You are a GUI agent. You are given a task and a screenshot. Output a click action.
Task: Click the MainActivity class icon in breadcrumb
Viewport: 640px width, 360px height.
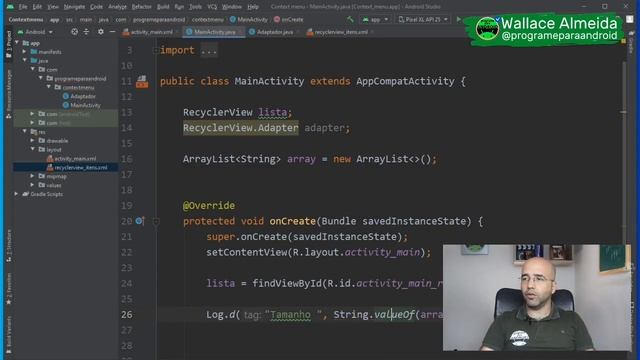tap(233, 19)
